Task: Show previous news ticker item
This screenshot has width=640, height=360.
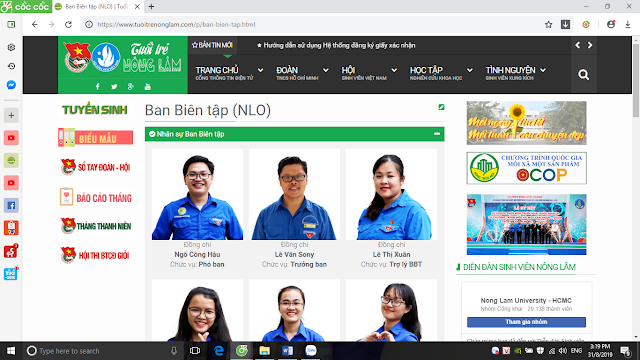Action: click(x=577, y=45)
